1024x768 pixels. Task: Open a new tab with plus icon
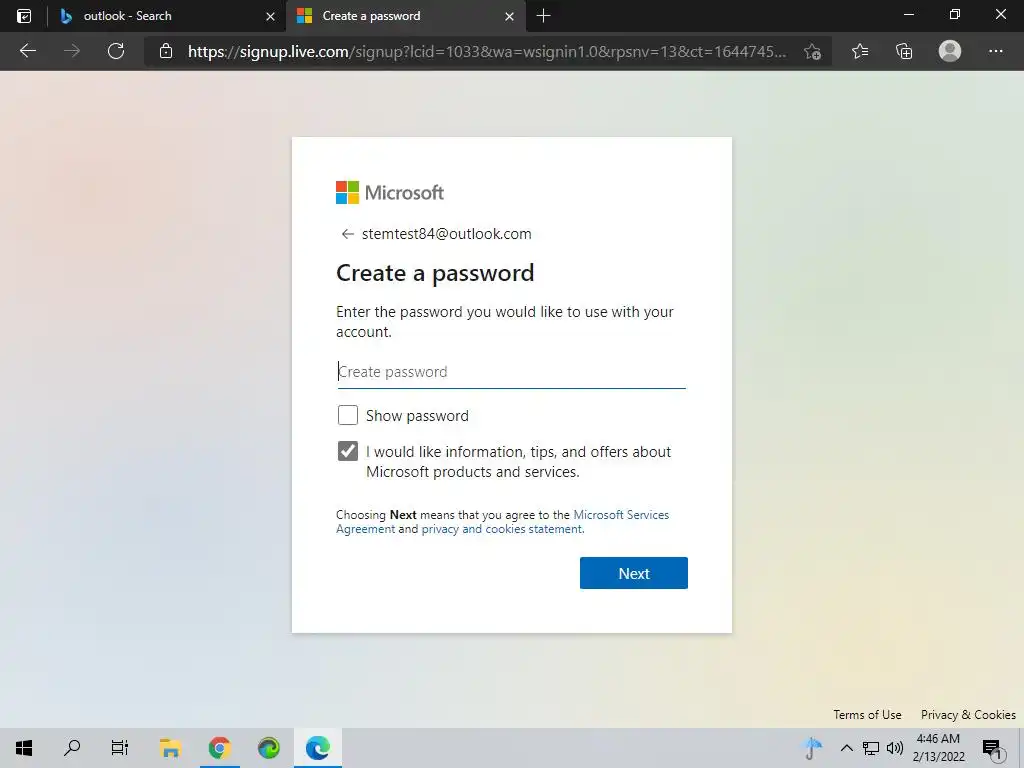tap(543, 16)
